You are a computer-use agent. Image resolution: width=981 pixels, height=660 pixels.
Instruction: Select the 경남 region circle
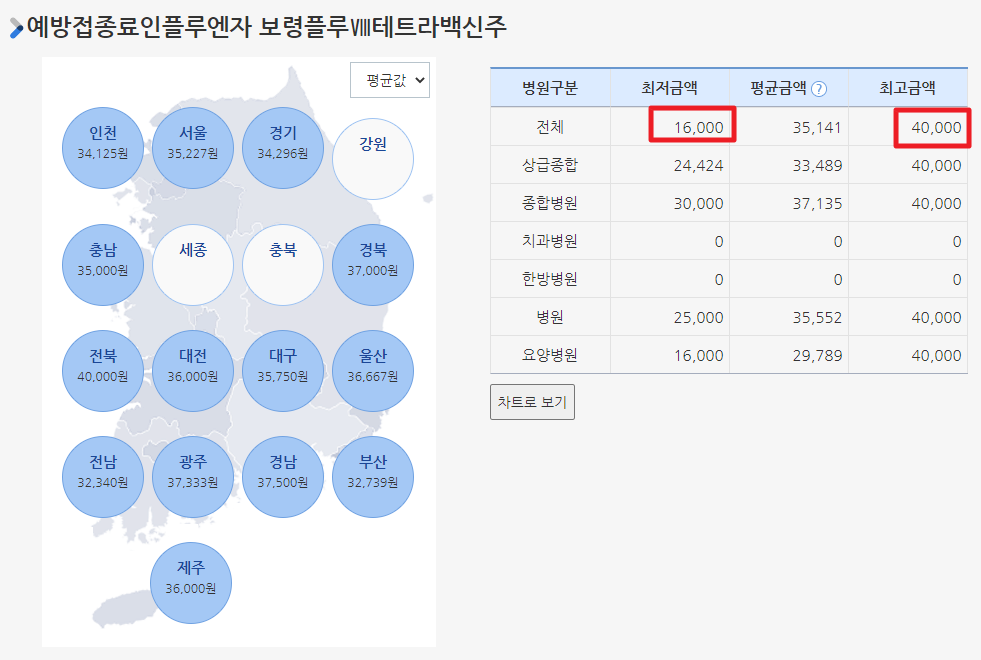tap(283, 477)
